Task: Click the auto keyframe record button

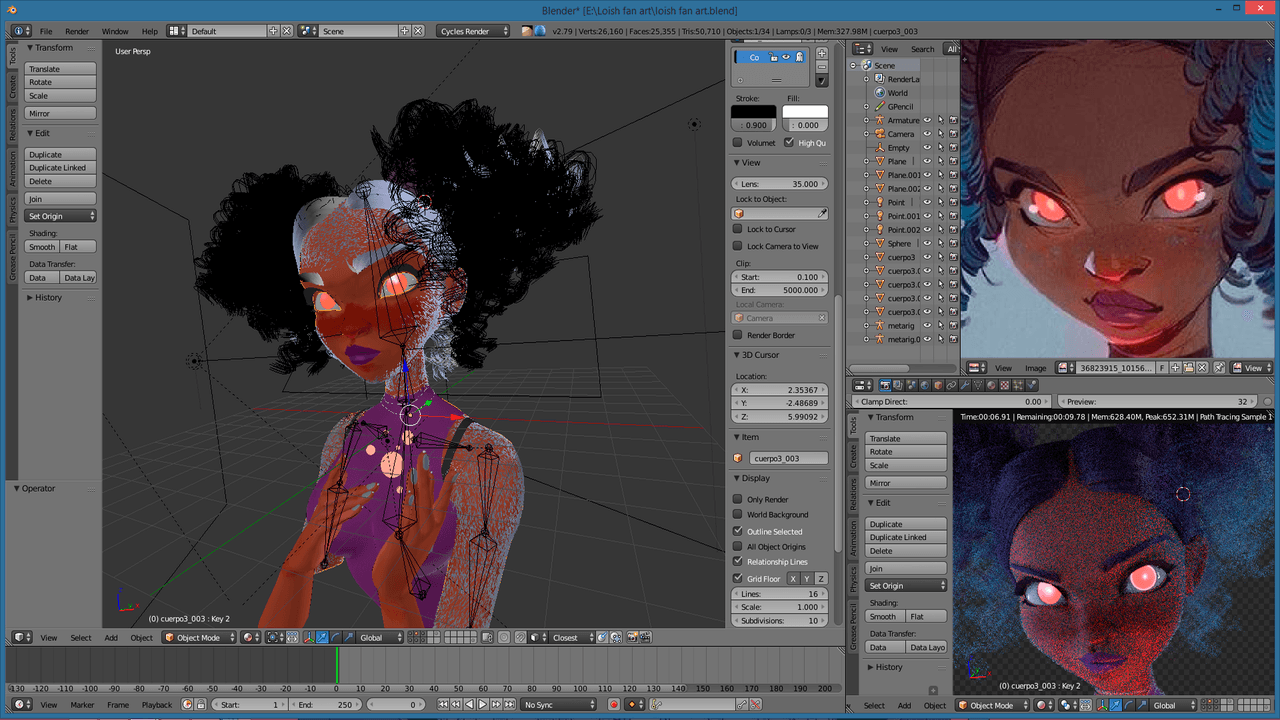Action: point(614,704)
